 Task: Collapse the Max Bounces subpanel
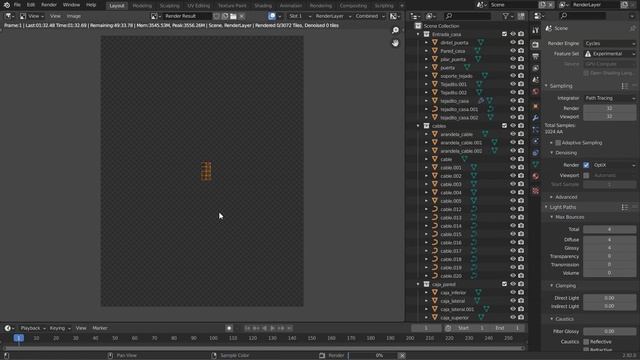point(551,217)
